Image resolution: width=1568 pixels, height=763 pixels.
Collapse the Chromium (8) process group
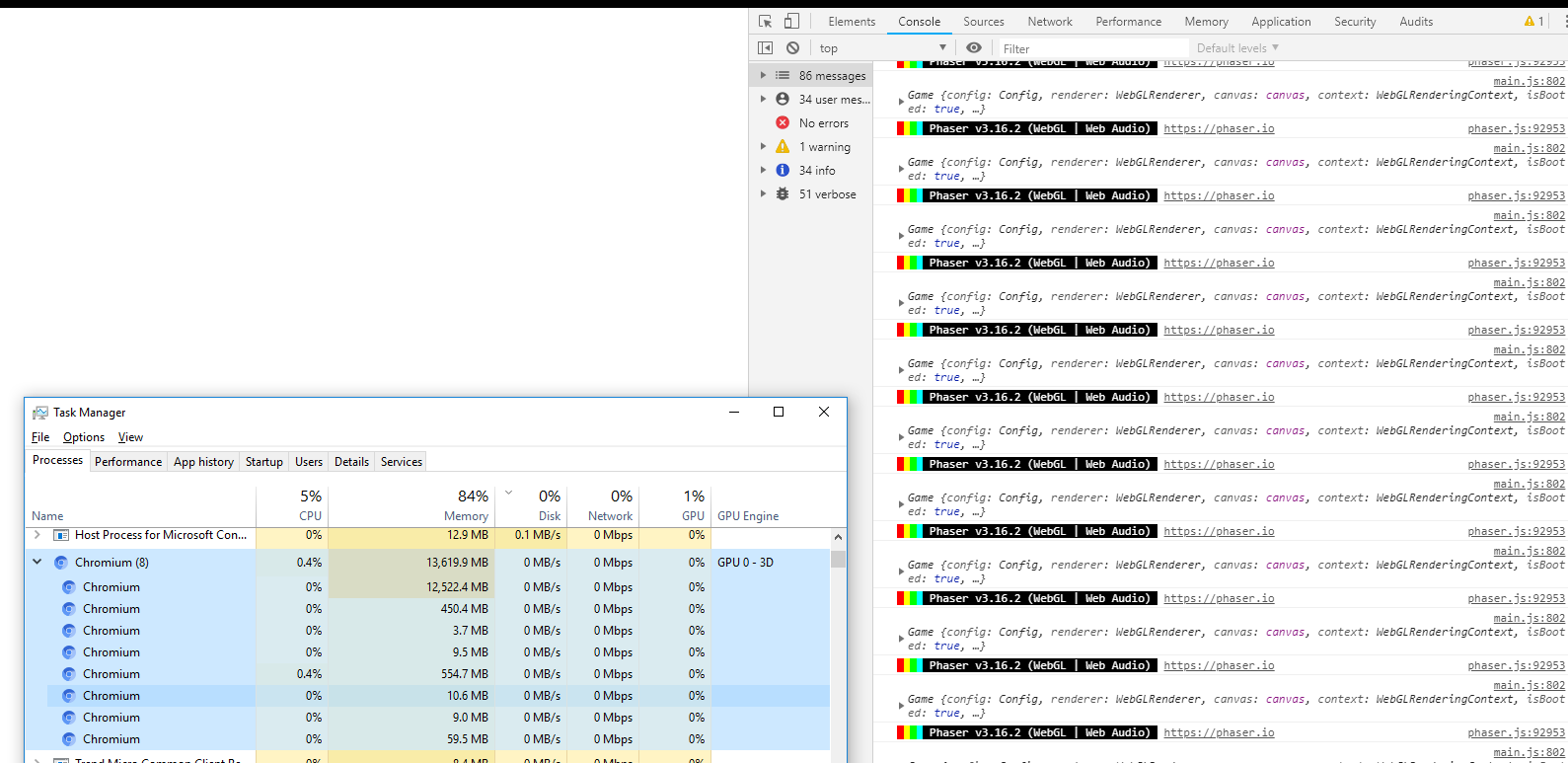point(37,563)
